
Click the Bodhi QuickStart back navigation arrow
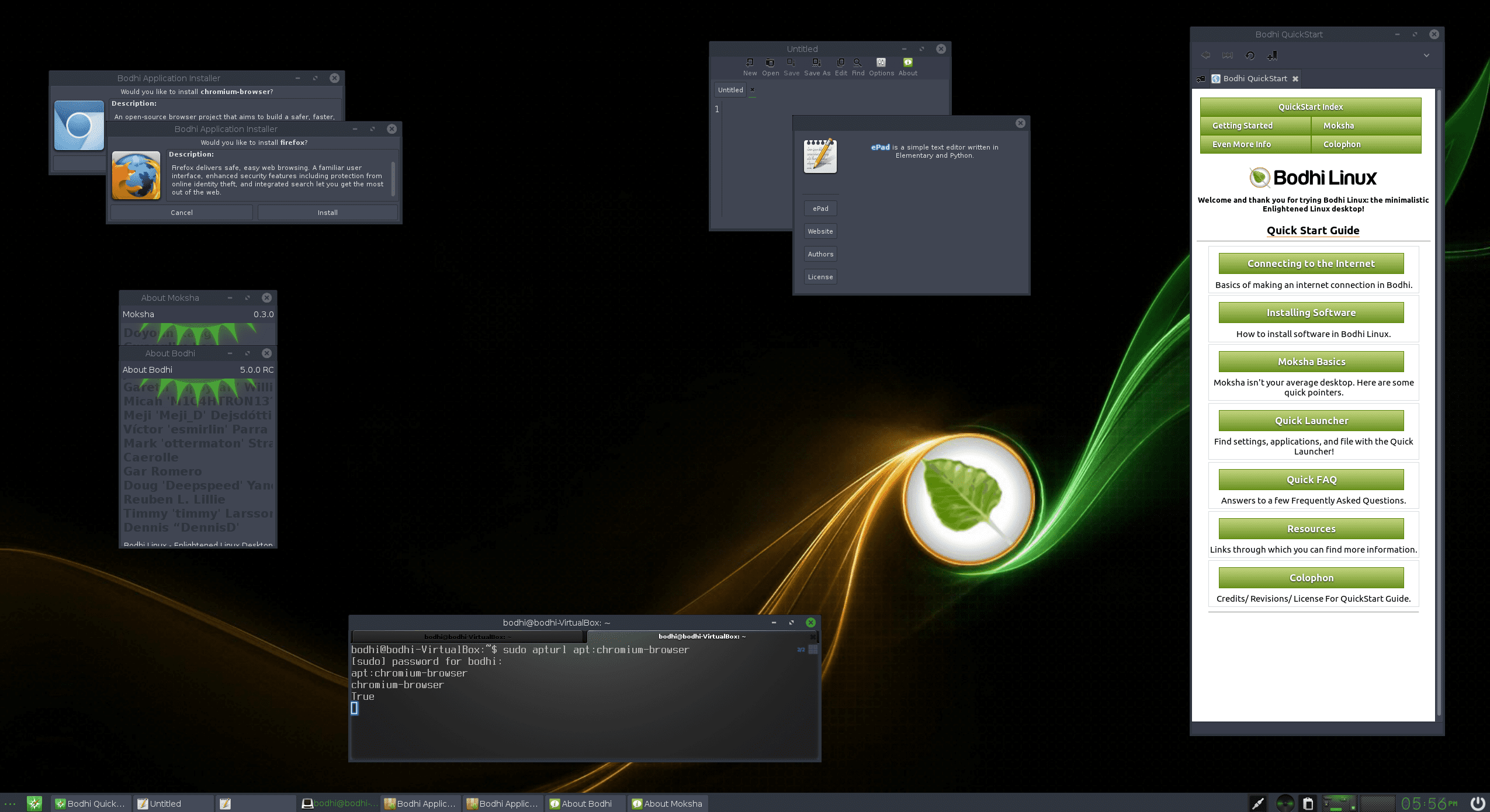pyautogui.click(x=1205, y=55)
